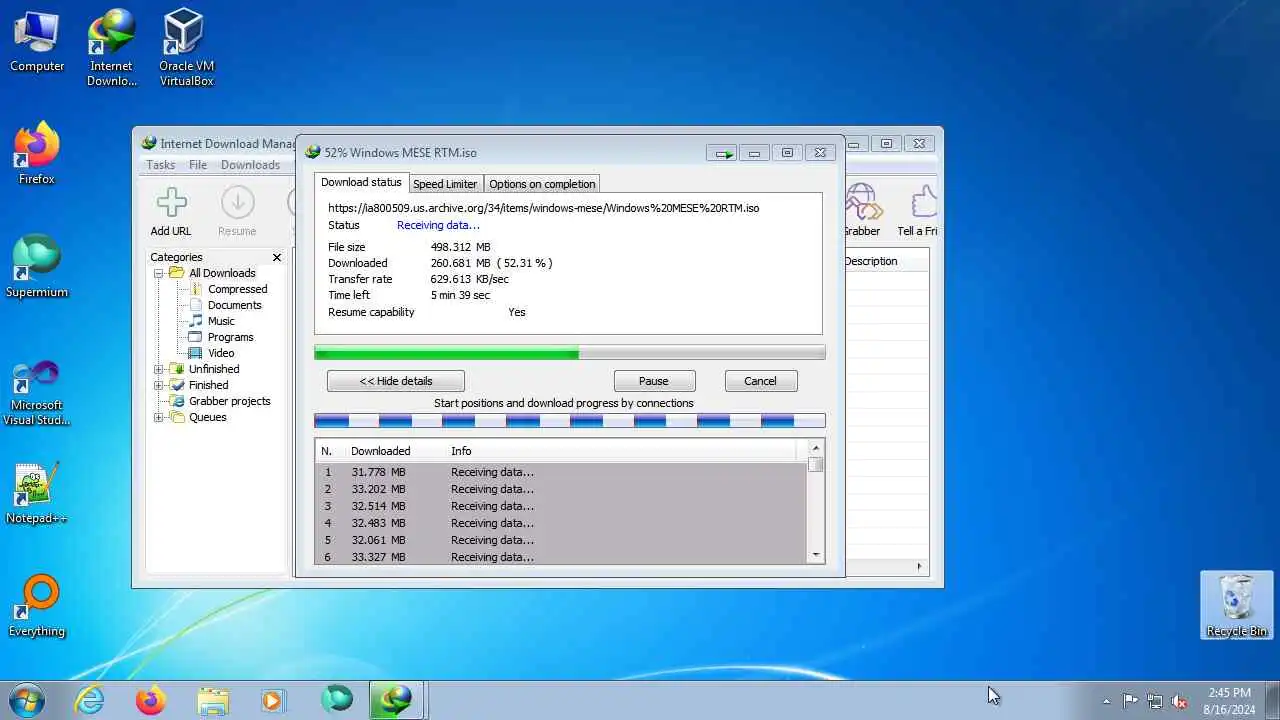Screen dimensions: 1280x720
Task: Click the Hide details button
Action: point(396,381)
